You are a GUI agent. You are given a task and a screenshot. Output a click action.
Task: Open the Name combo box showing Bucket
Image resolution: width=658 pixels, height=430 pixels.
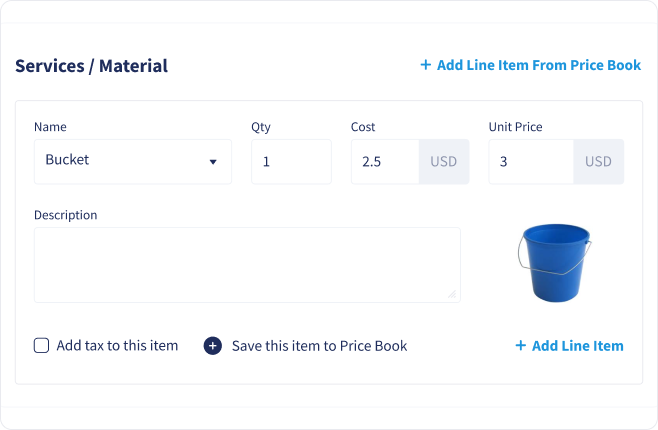tap(133, 162)
